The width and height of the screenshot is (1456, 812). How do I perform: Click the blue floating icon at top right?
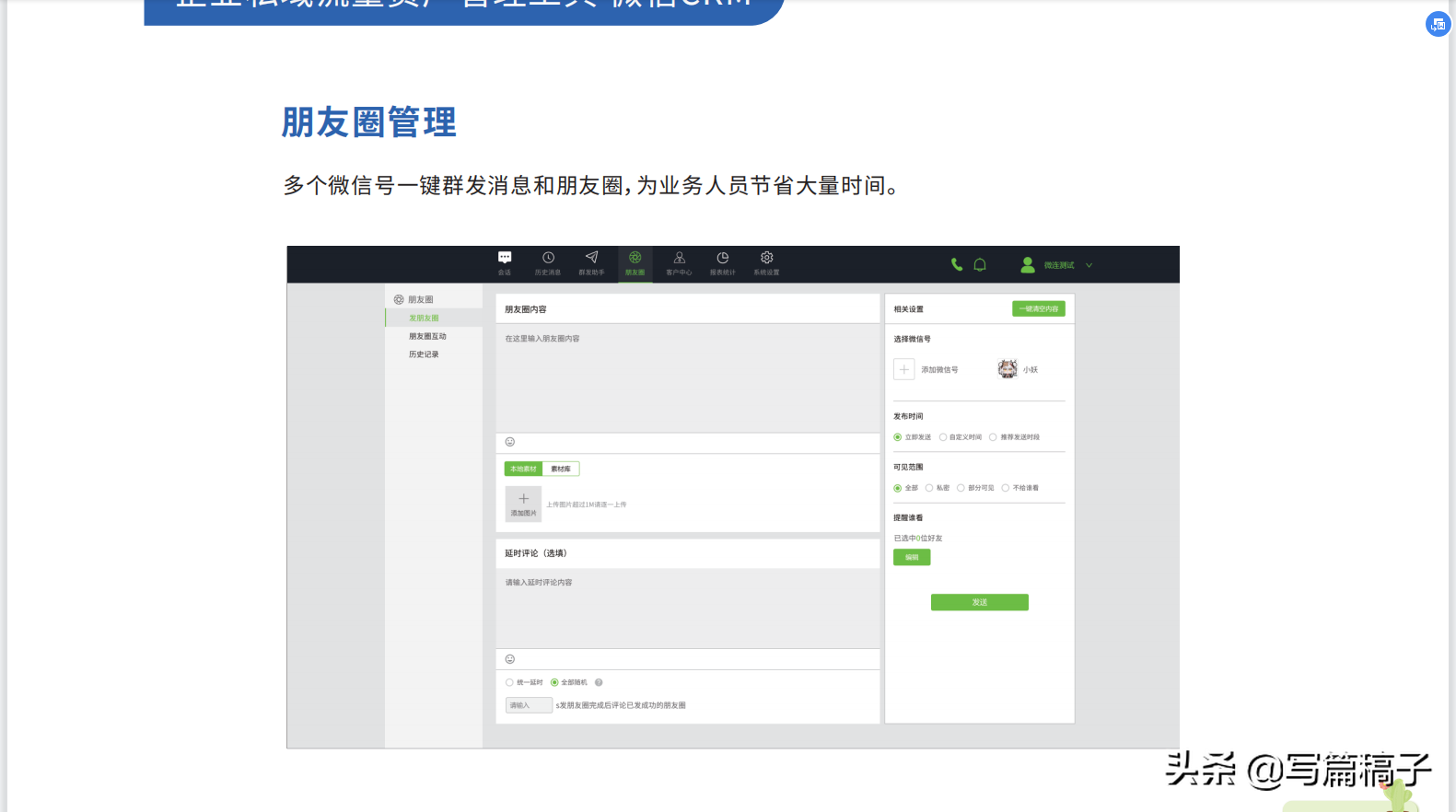click(x=1438, y=24)
